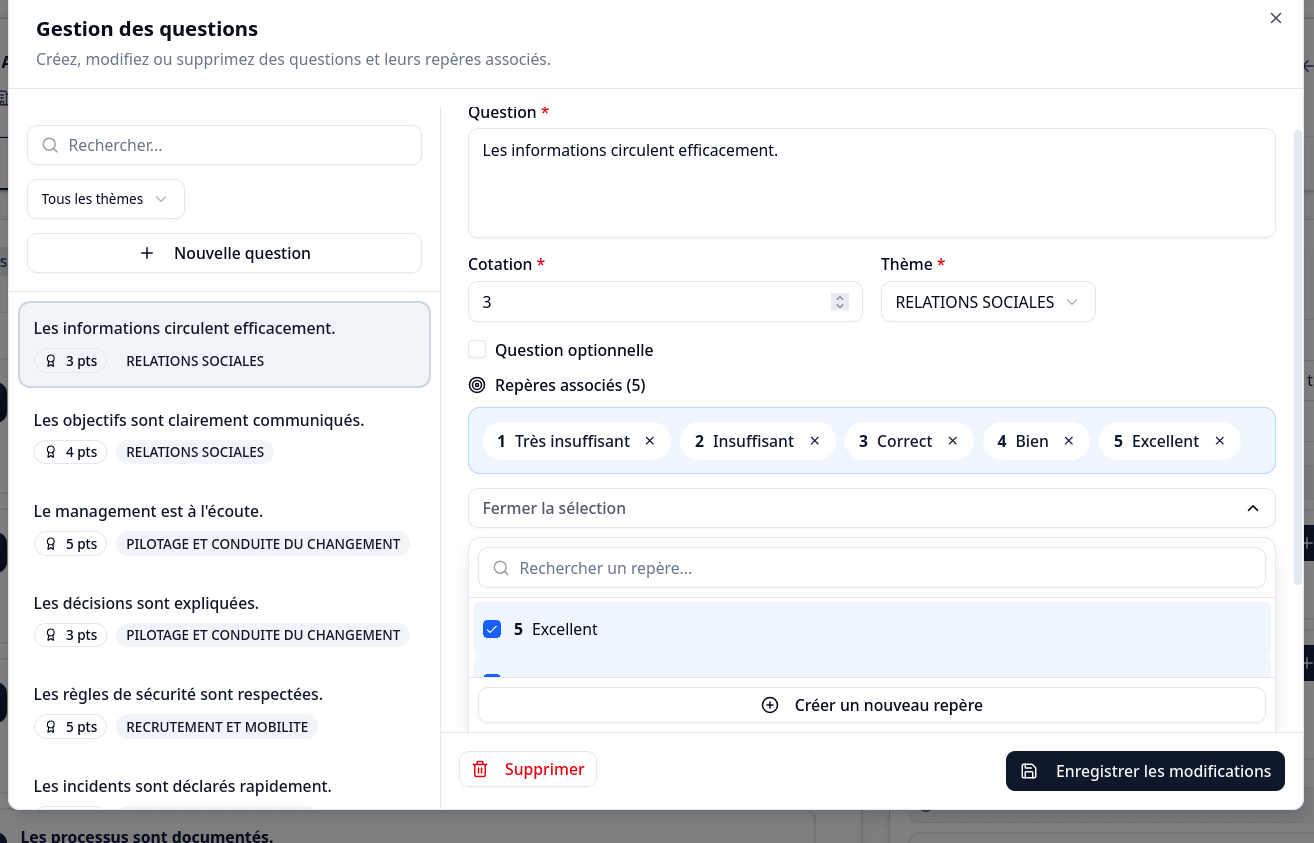Screen dimensions: 1314x843
Task: Open the 'Tous les thèmes' filter dropdown
Action: tap(106, 199)
